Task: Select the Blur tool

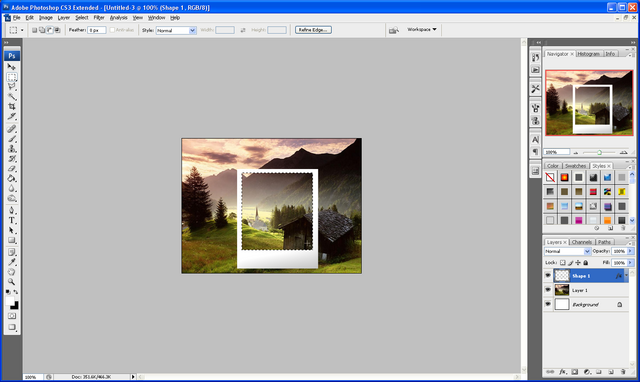Action: pyautogui.click(x=11, y=188)
